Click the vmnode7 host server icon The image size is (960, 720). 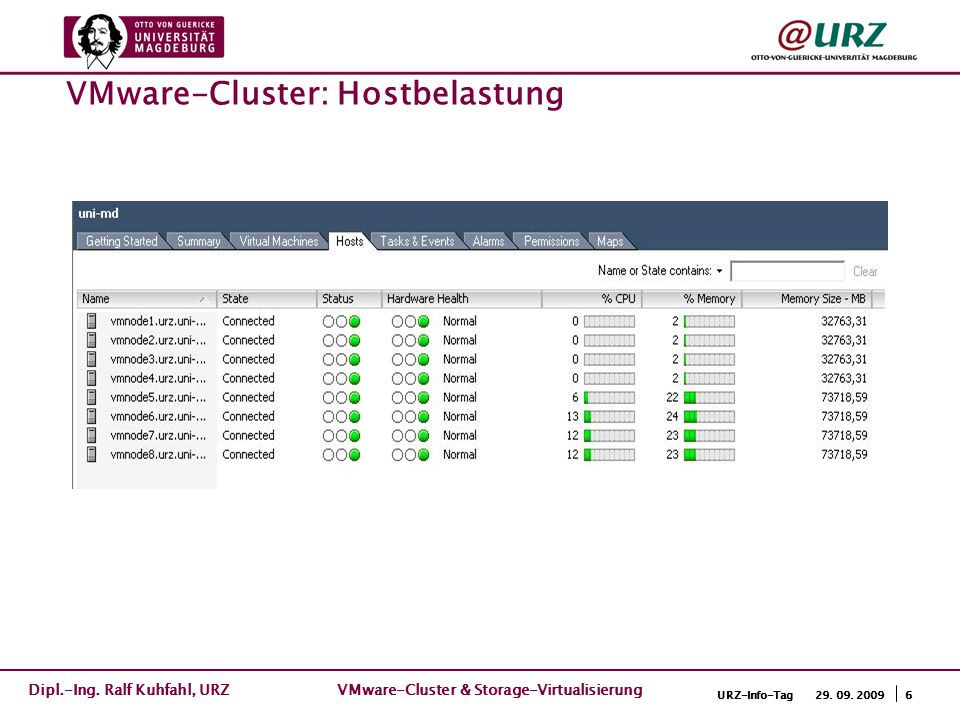point(92,435)
